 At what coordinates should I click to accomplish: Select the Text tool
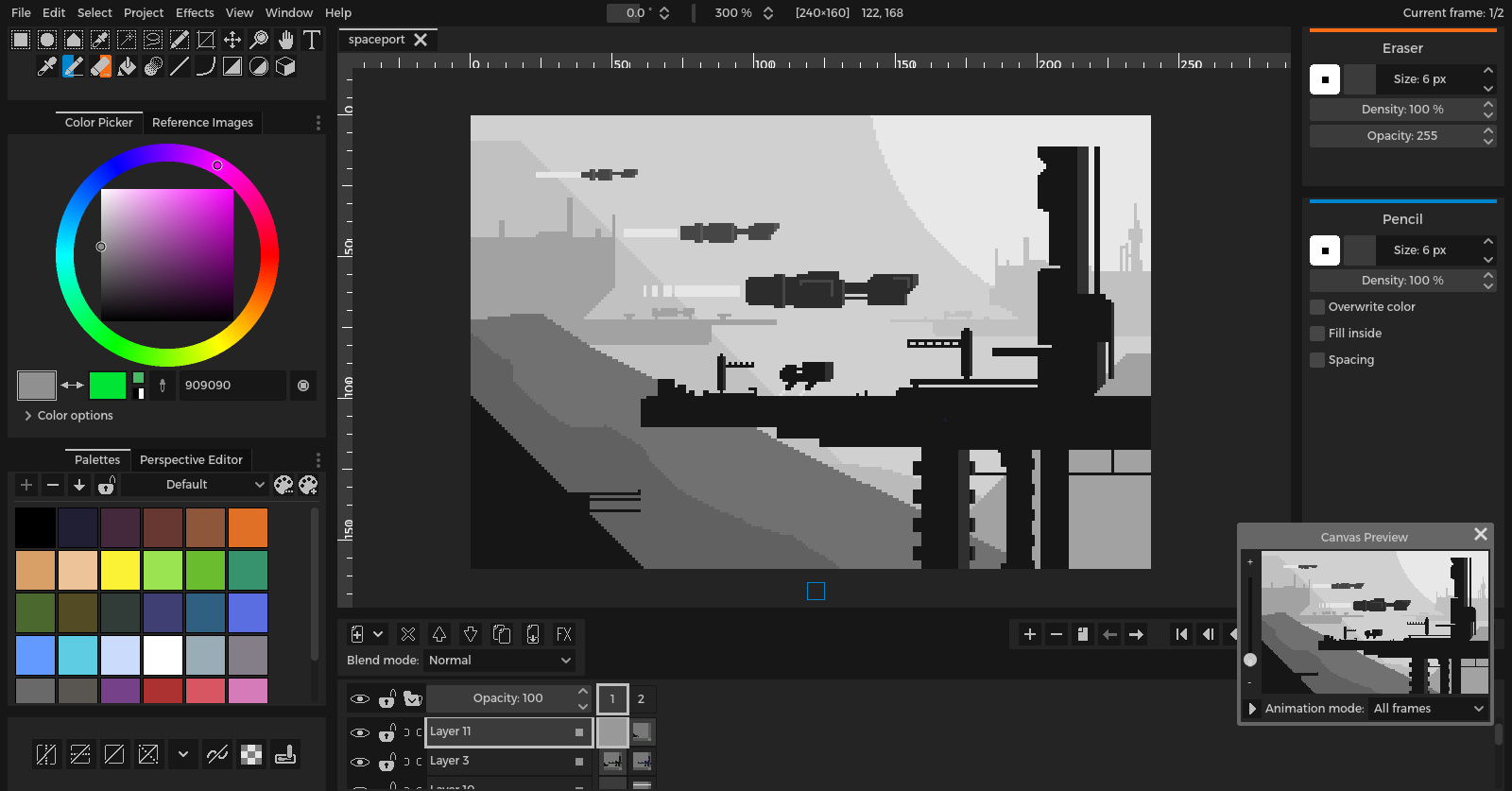(x=311, y=40)
